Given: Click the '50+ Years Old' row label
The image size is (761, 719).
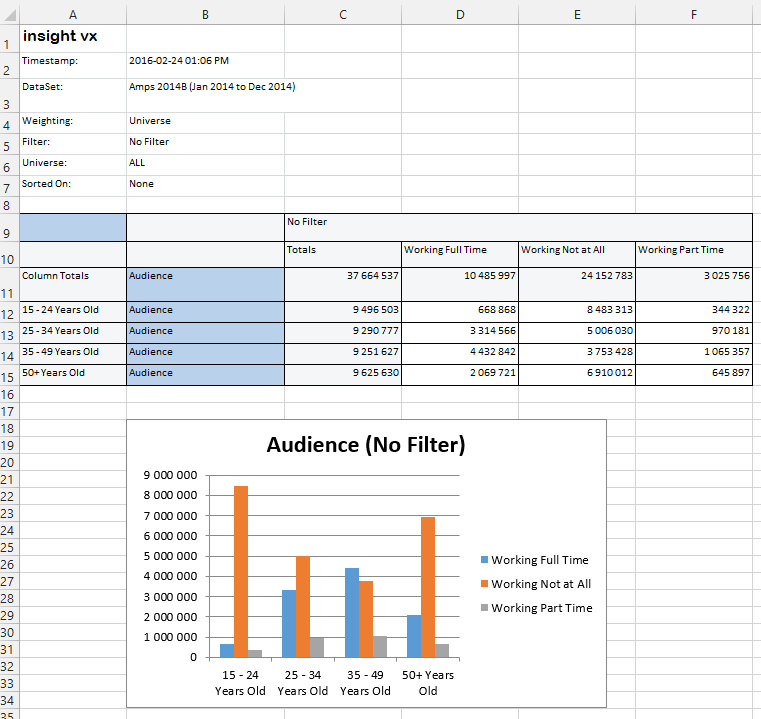Looking at the screenshot, I should tap(73, 375).
